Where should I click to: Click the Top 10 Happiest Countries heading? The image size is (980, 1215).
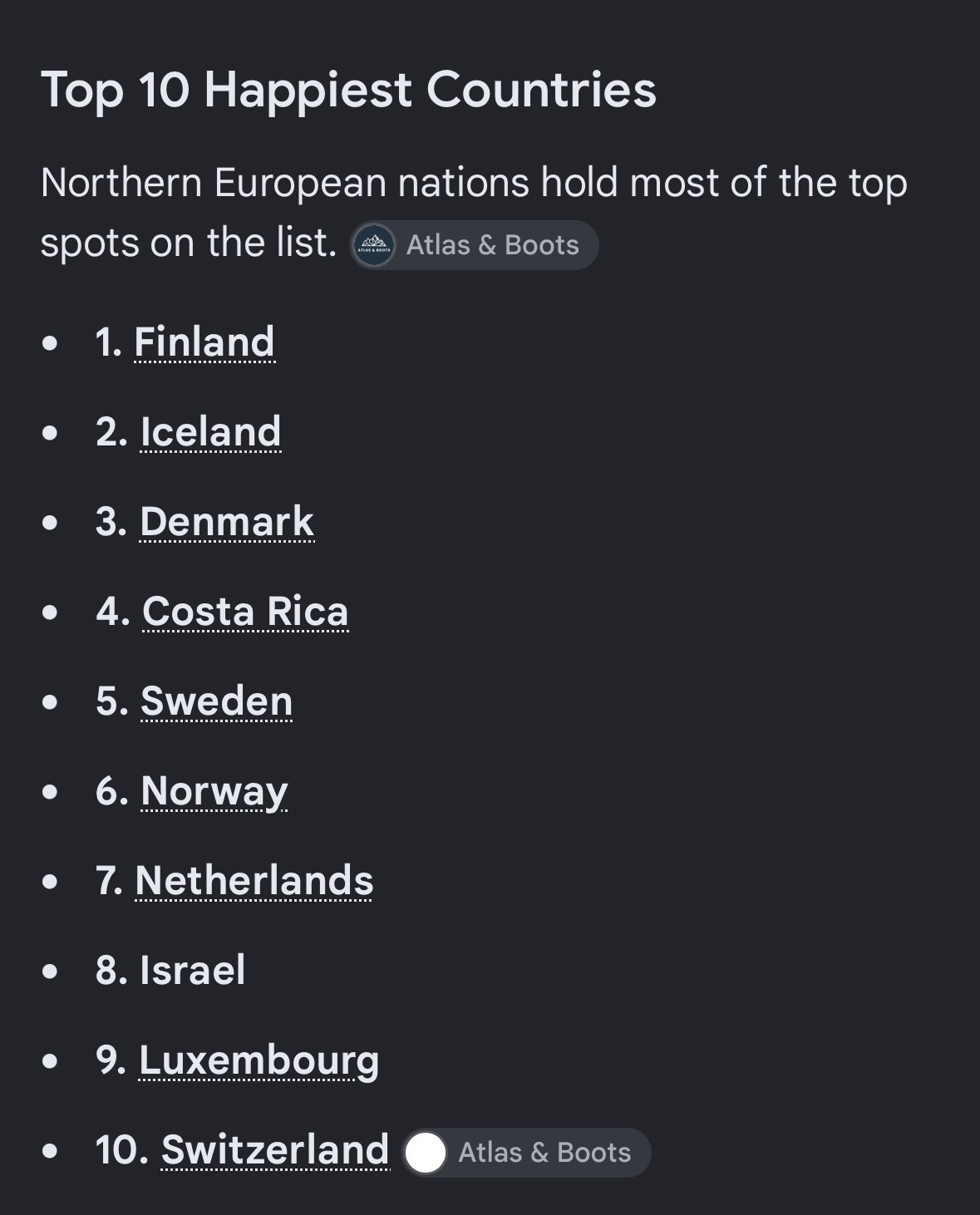[348, 90]
